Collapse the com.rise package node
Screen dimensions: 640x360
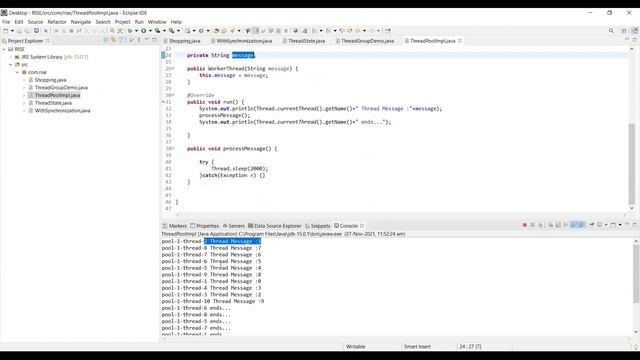coord(18,72)
